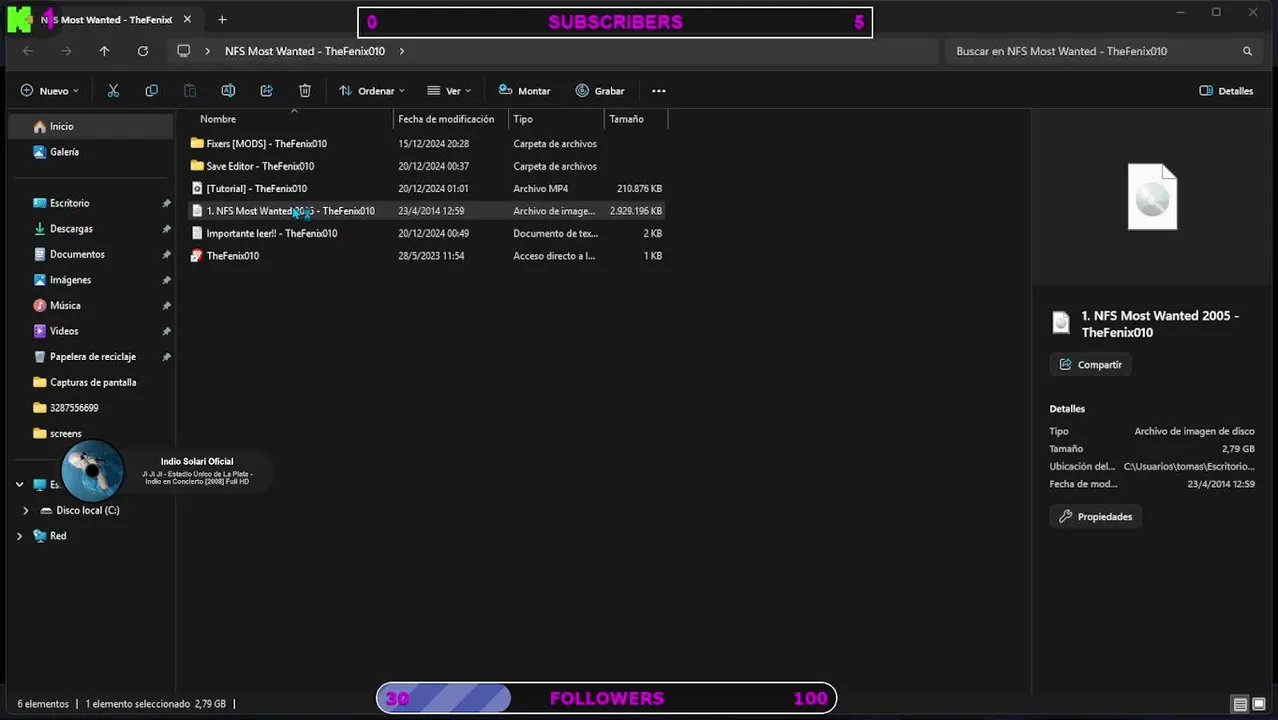Click the Delete trash icon in toolbar

pyautogui.click(x=305, y=91)
